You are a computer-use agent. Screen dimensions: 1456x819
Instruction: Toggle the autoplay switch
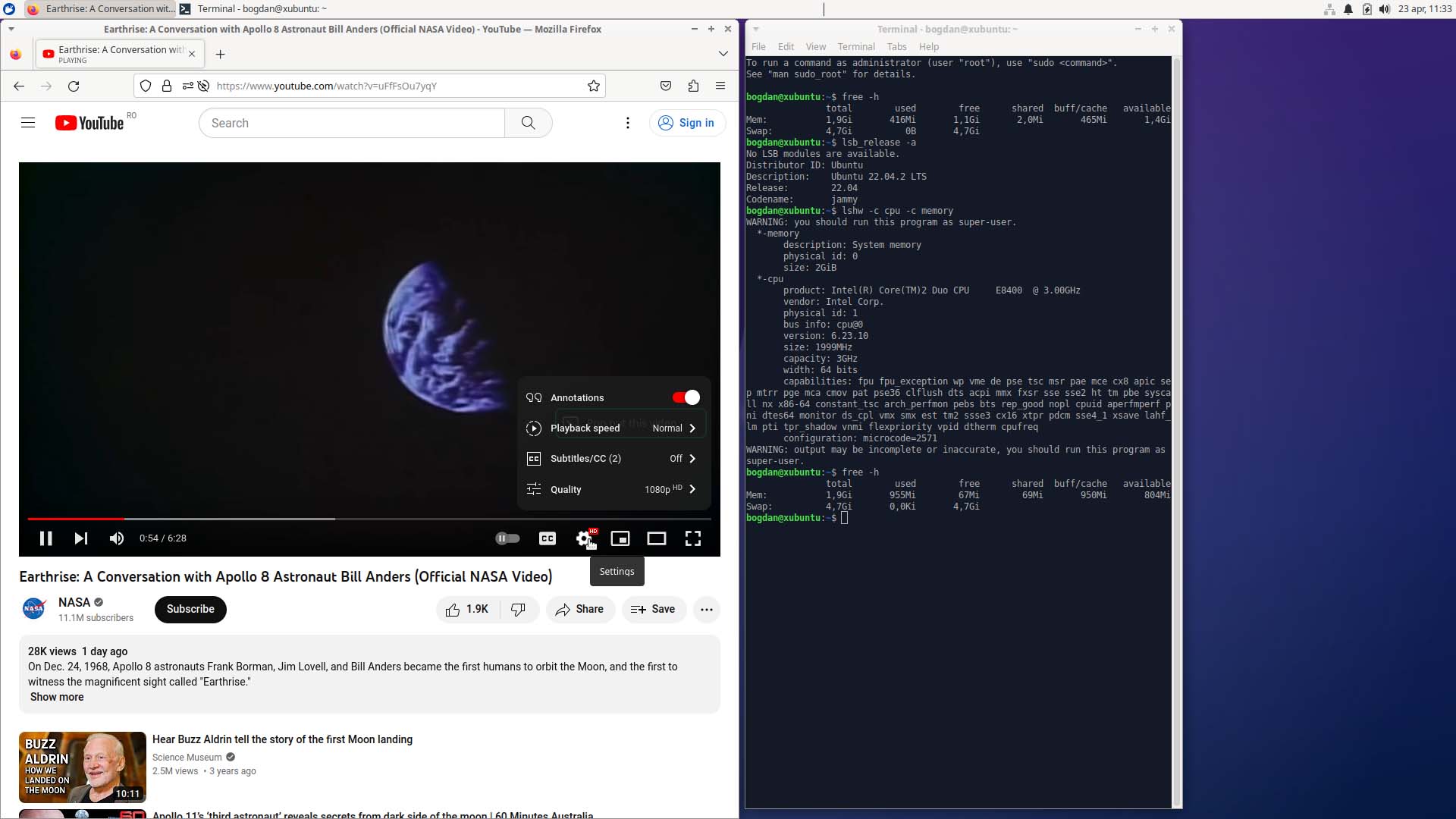(x=507, y=538)
